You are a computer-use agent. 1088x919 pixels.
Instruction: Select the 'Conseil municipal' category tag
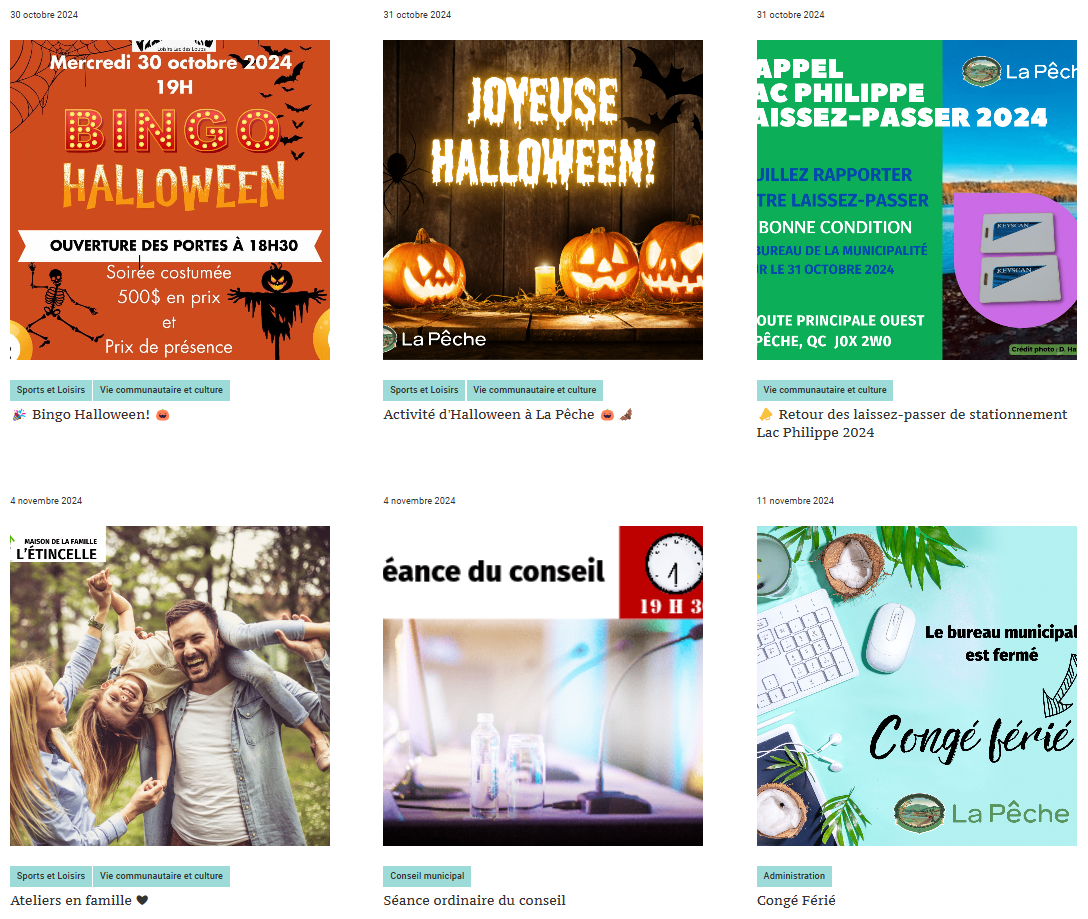tap(427, 876)
